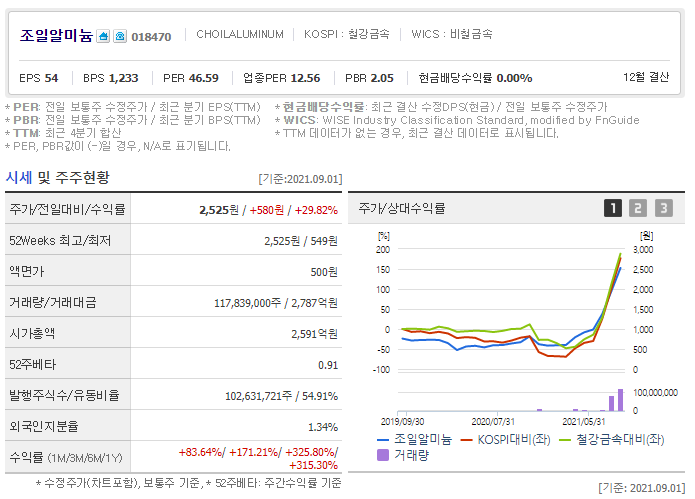
Task: Select the TTM 최근 4분기 합산 footnote
Action: coord(63,133)
